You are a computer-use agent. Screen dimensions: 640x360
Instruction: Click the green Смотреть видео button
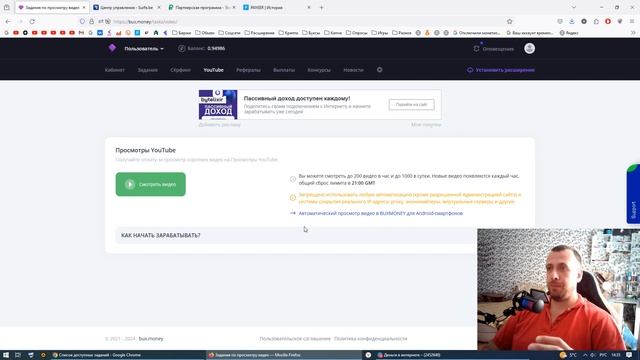[151, 184]
